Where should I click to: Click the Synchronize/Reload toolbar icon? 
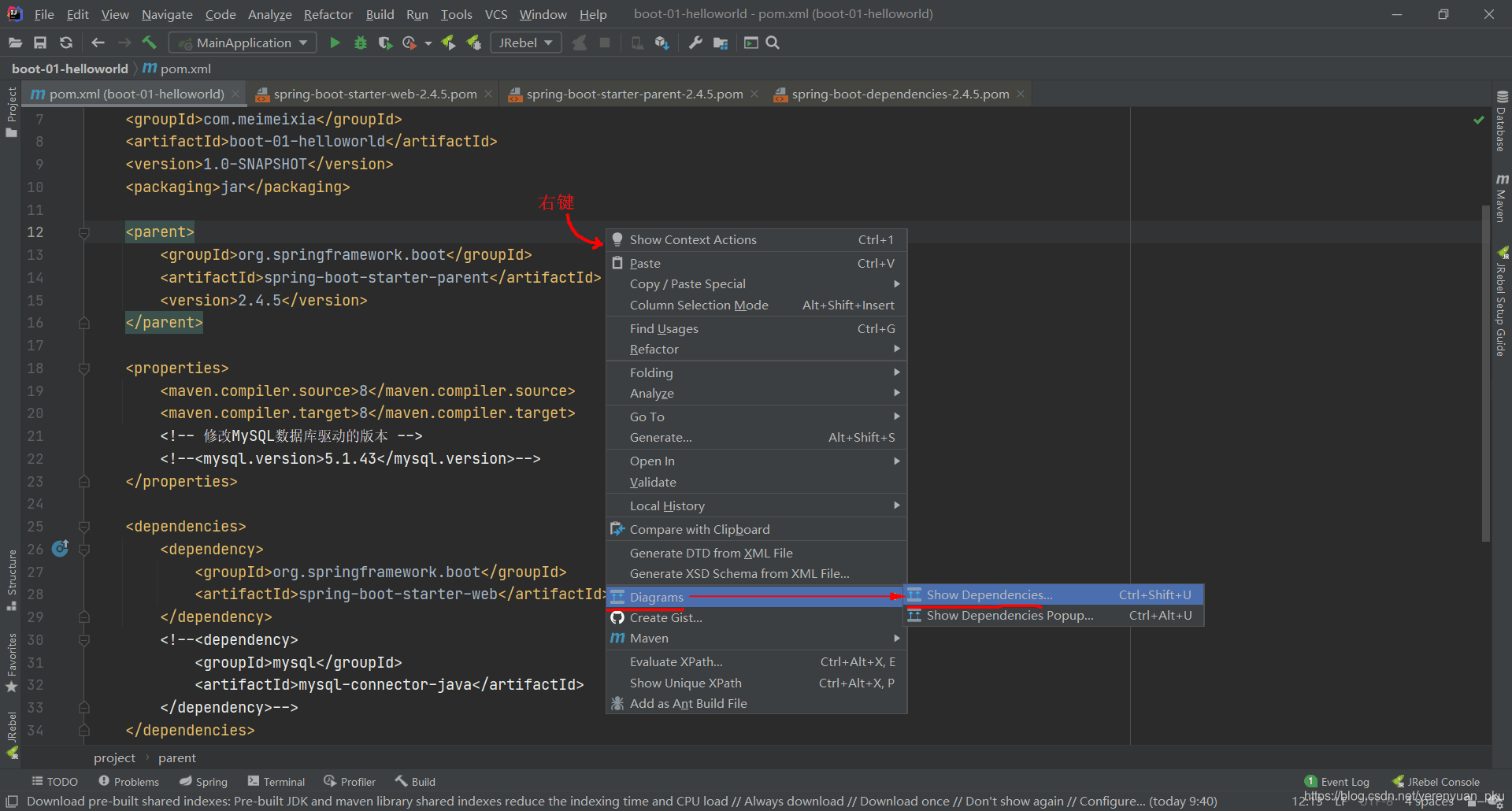[x=66, y=43]
